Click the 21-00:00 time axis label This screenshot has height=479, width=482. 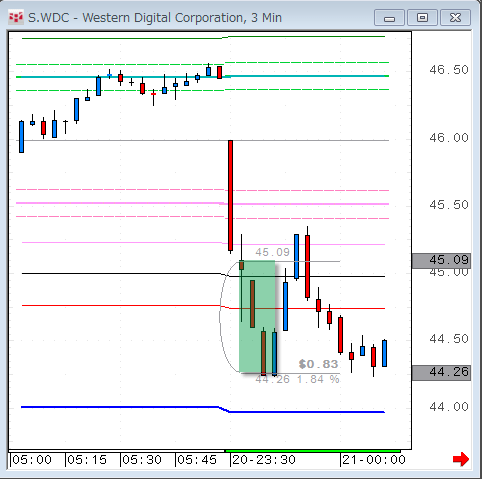(374, 460)
